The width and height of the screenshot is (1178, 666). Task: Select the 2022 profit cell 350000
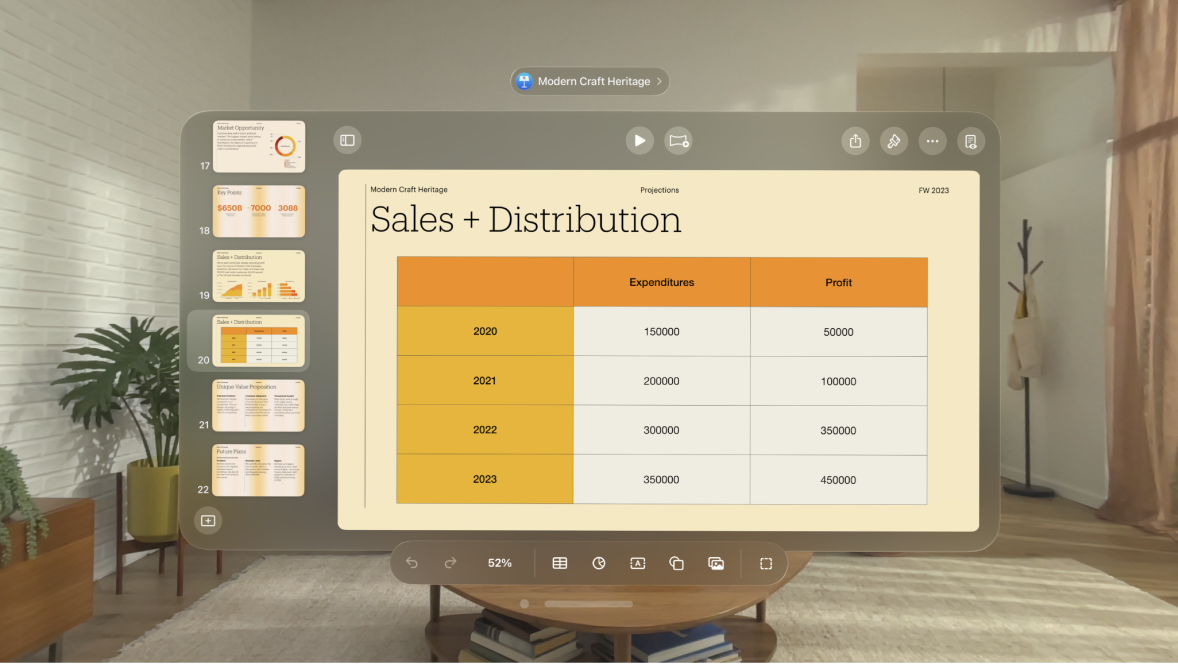tap(838, 431)
